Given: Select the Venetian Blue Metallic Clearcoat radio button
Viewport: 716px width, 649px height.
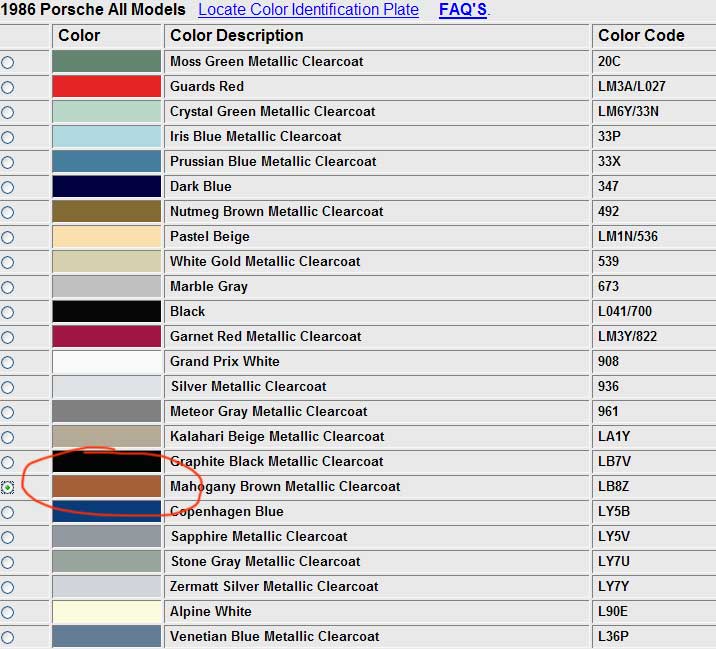Looking at the screenshot, I should pos(7,638).
